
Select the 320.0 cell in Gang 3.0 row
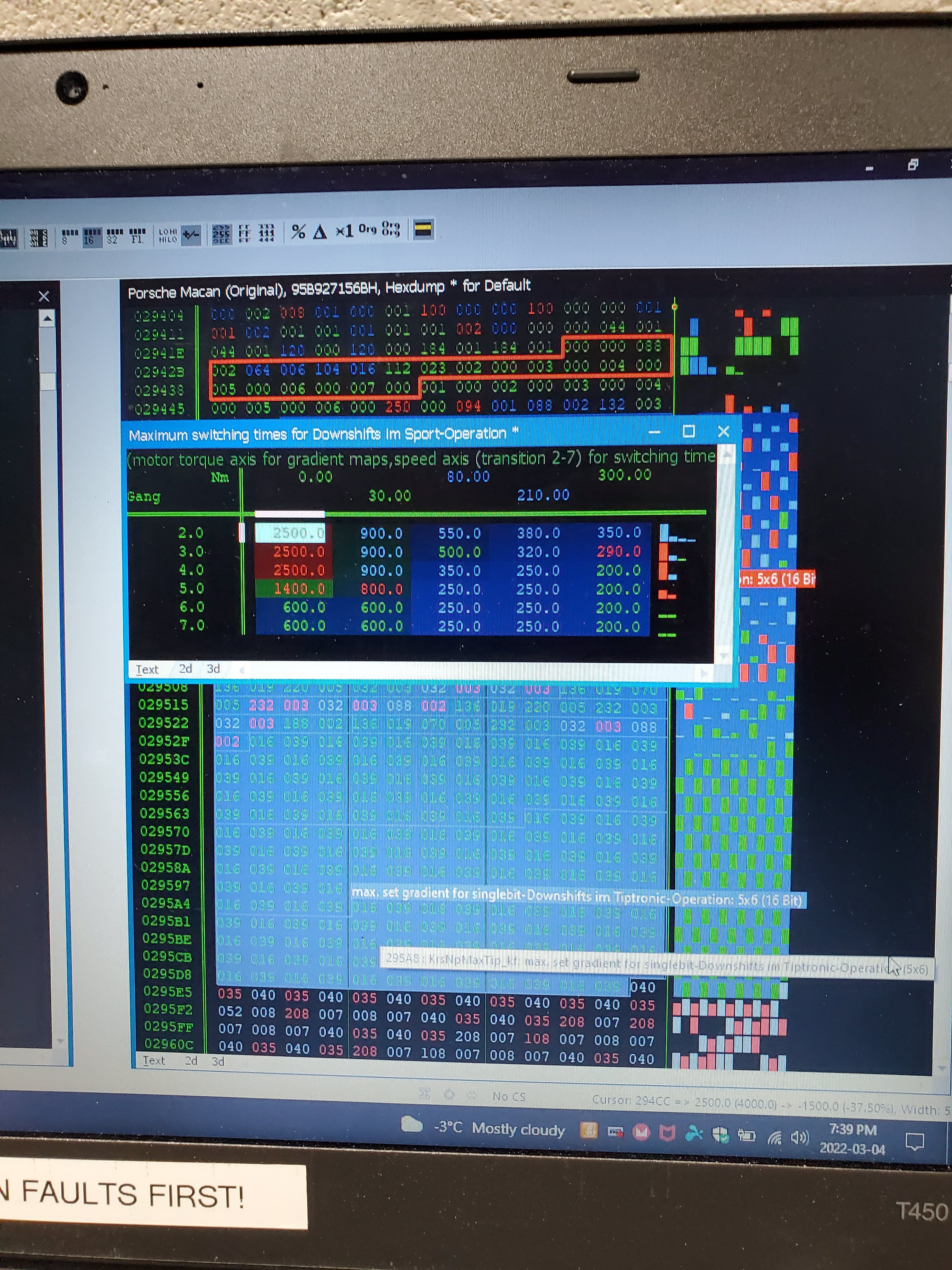coord(538,552)
